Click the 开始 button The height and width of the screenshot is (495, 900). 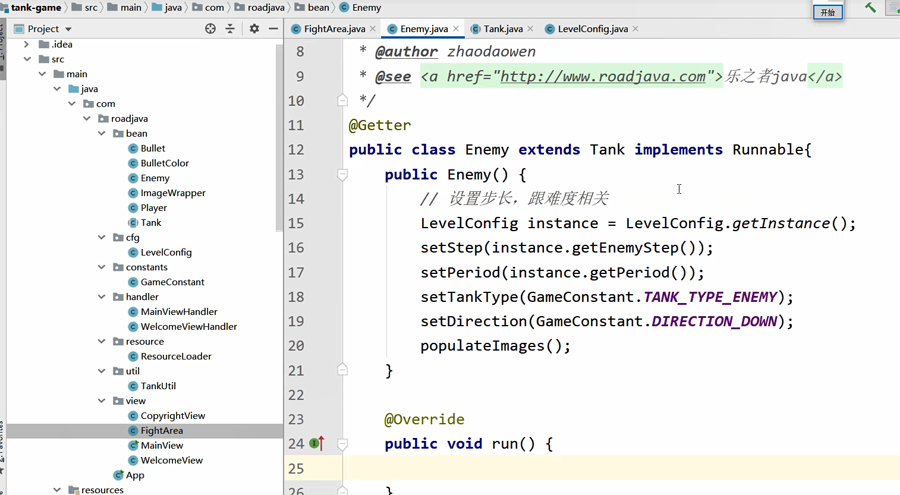(828, 12)
